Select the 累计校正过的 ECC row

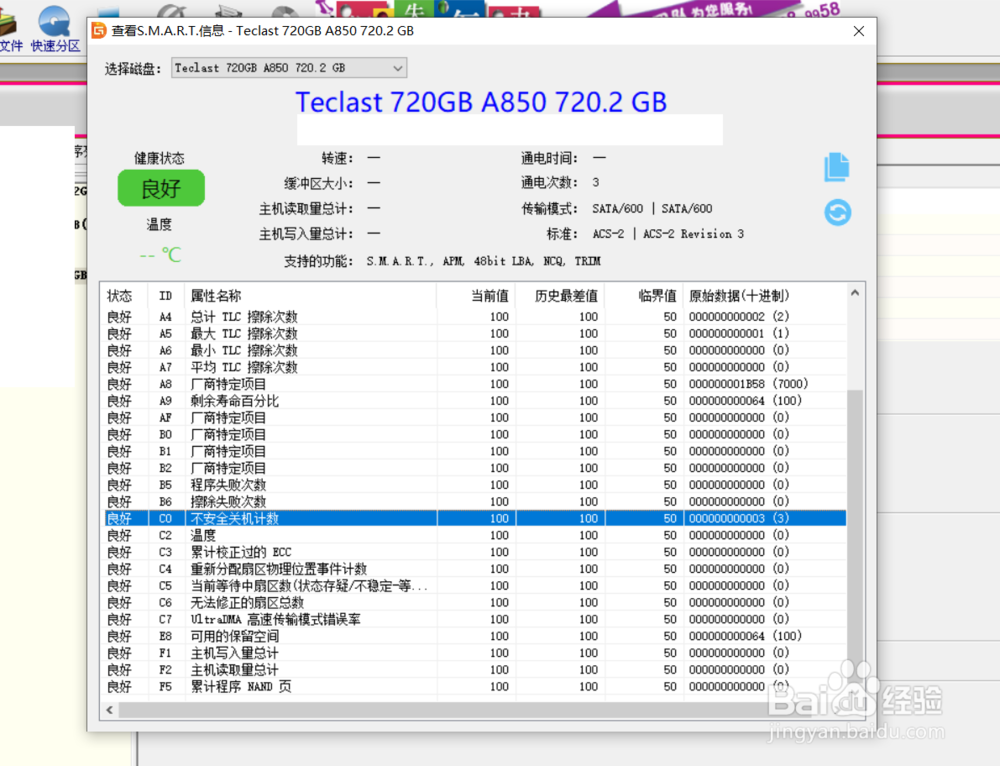(475, 552)
